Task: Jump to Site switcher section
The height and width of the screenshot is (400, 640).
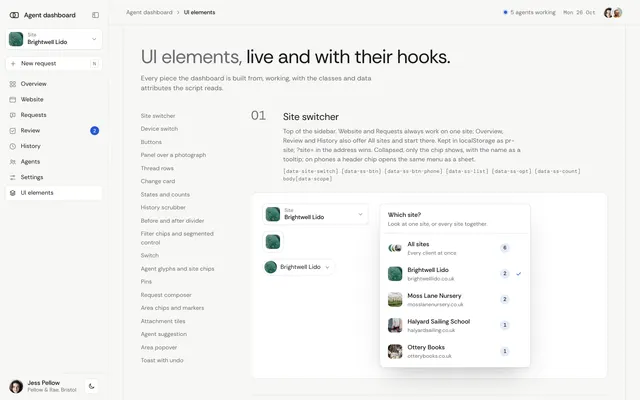Action: pyautogui.click(x=158, y=116)
